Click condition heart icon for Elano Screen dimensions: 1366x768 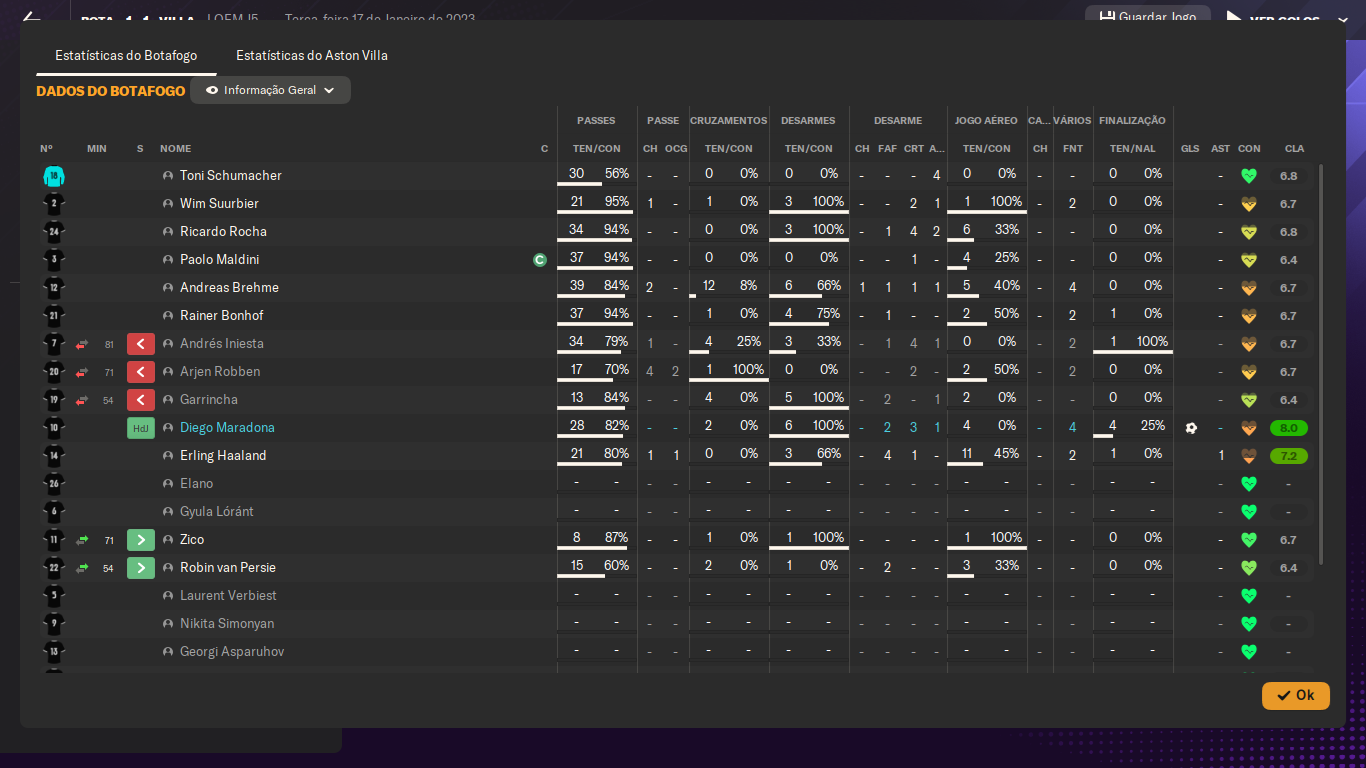point(1248,484)
